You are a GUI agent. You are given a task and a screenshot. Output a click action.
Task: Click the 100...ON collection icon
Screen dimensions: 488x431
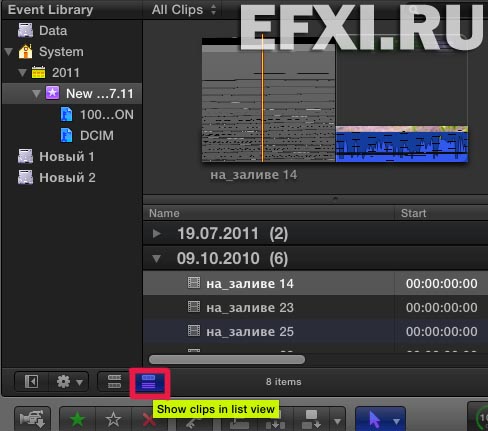pos(66,114)
